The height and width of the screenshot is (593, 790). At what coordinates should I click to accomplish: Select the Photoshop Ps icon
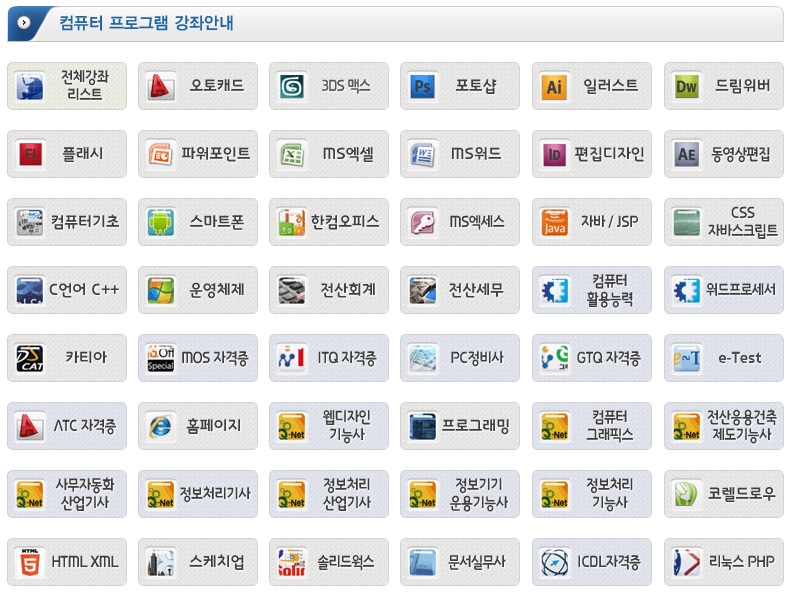tap(423, 86)
